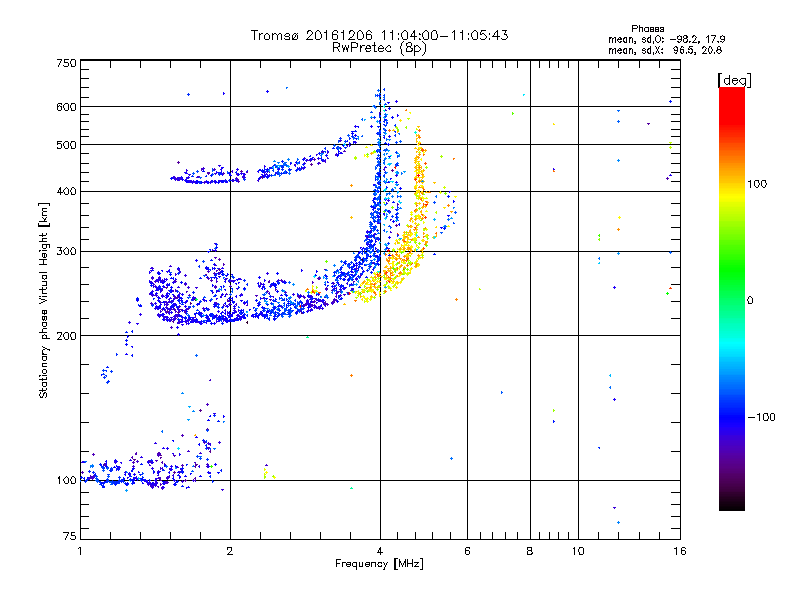Click the blue second-hop echo trace near 420 km

click(x=209, y=176)
